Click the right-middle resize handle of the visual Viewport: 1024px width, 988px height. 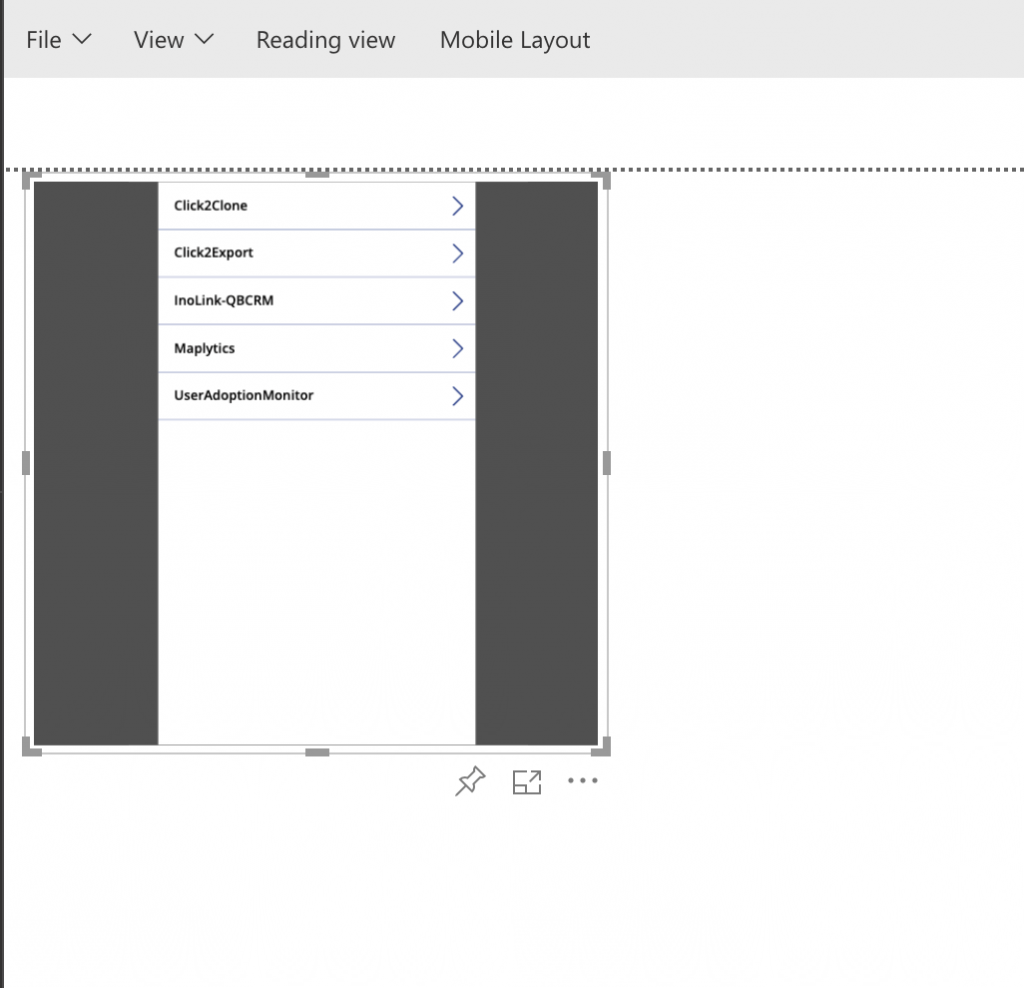coord(606,462)
